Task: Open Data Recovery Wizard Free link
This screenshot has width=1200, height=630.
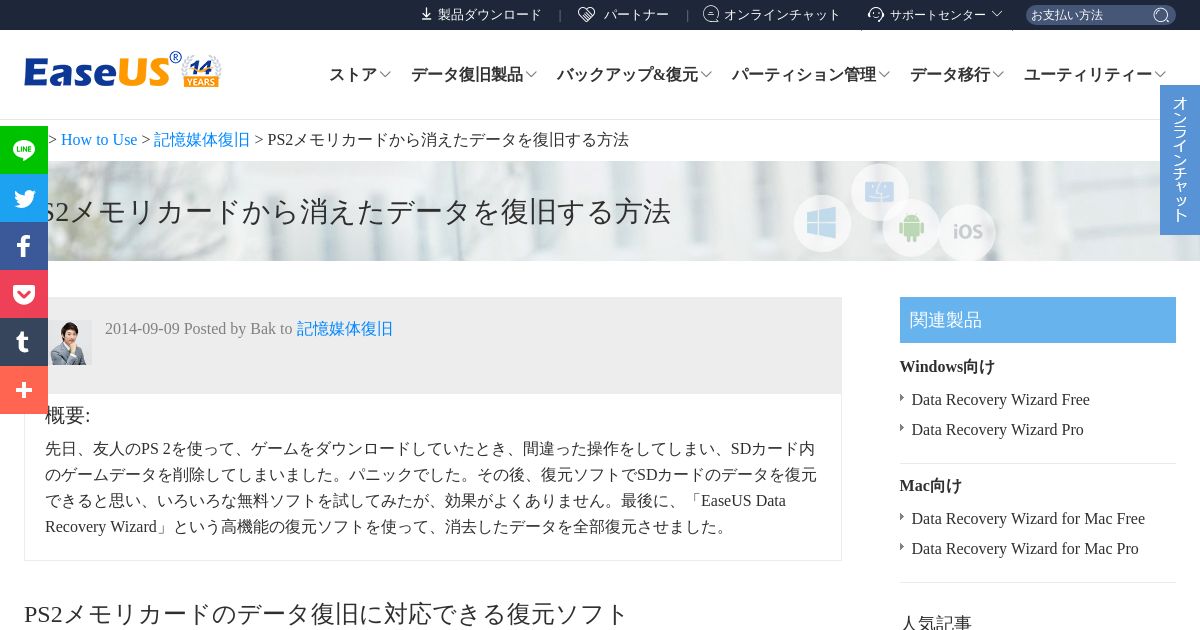Action: (1000, 400)
